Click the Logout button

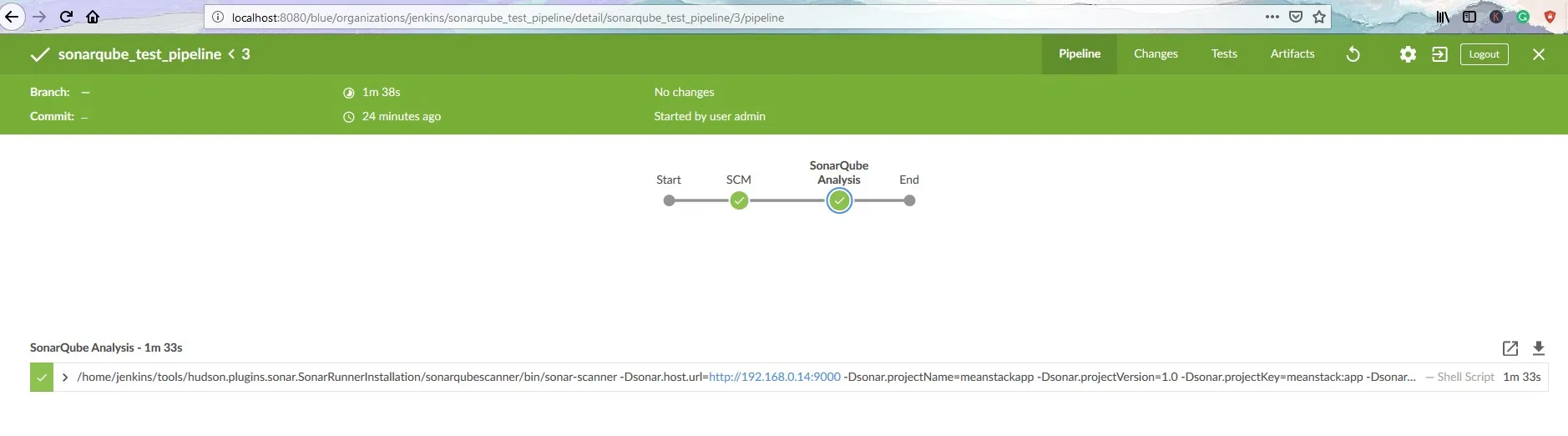[1485, 54]
